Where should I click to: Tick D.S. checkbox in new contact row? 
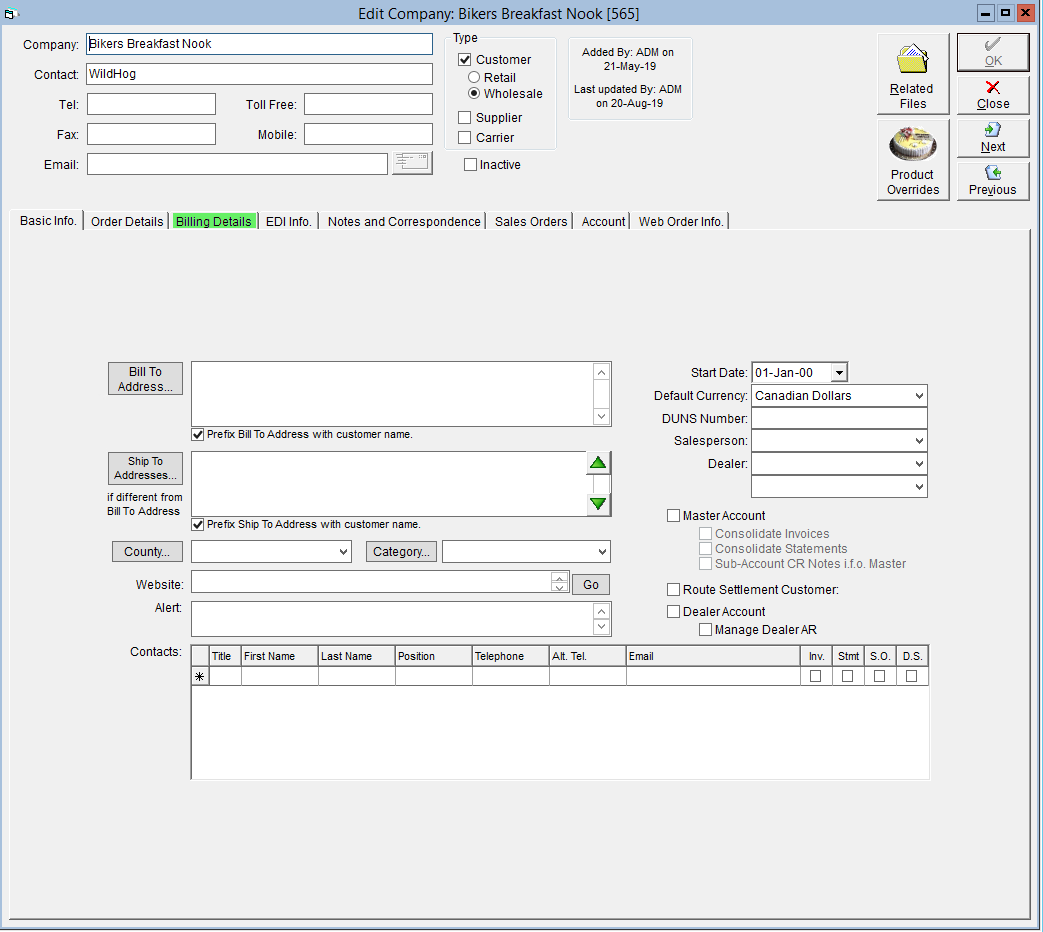click(912, 676)
